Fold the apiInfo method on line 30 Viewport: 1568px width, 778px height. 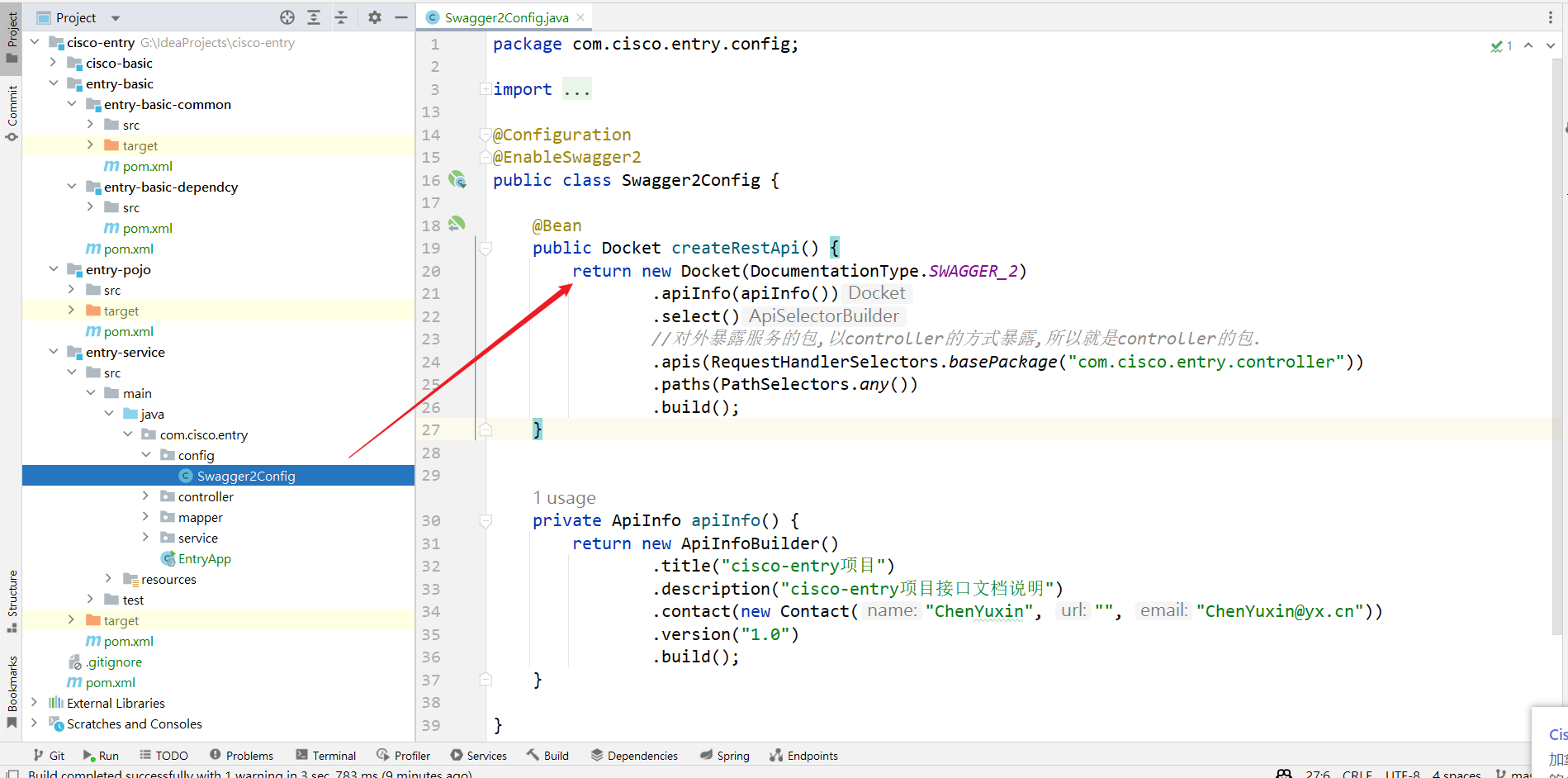click(486, 520)
